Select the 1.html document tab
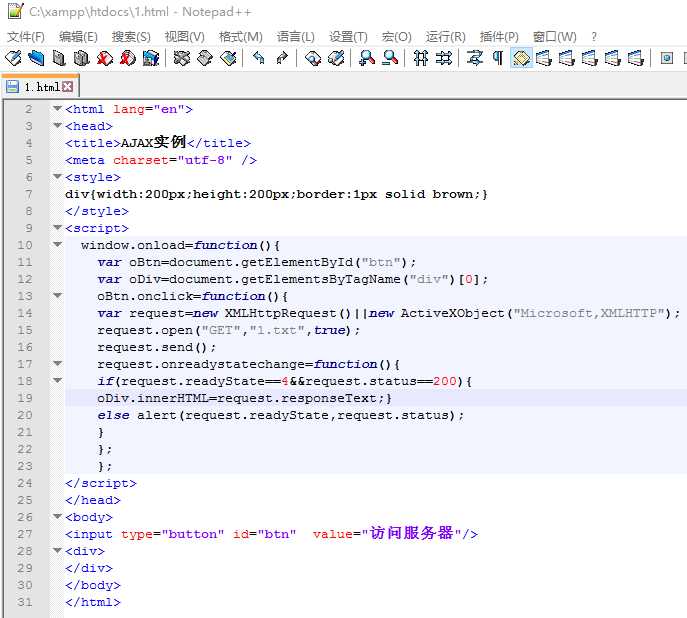Image resolution: width=687 pixels, height=618 pixels. (x=40, y=87)
